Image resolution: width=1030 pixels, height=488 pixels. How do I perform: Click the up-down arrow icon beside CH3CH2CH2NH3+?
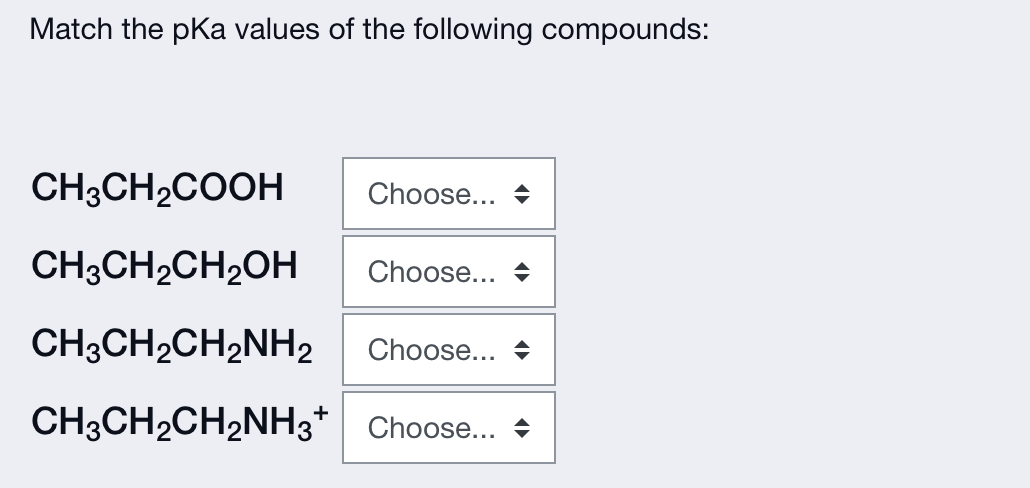point(522,427)
